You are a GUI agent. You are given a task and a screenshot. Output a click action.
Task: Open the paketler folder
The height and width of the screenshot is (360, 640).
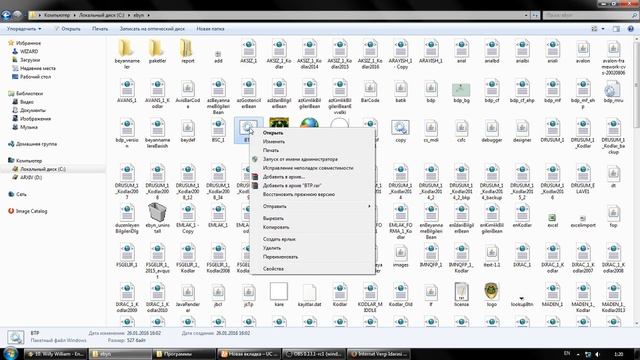(x=157, y=48)
